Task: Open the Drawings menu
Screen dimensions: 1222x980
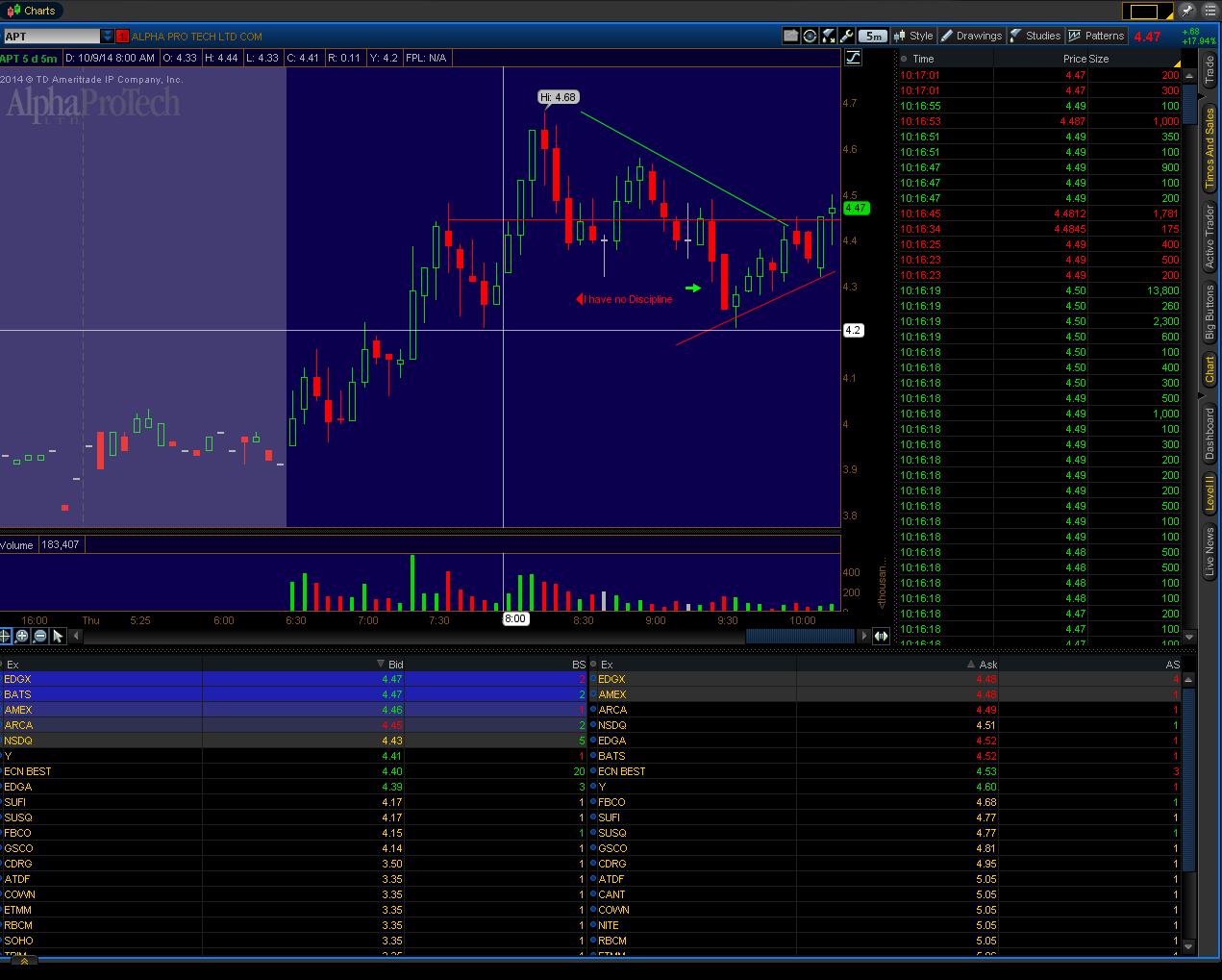Action: click(971, 36)
